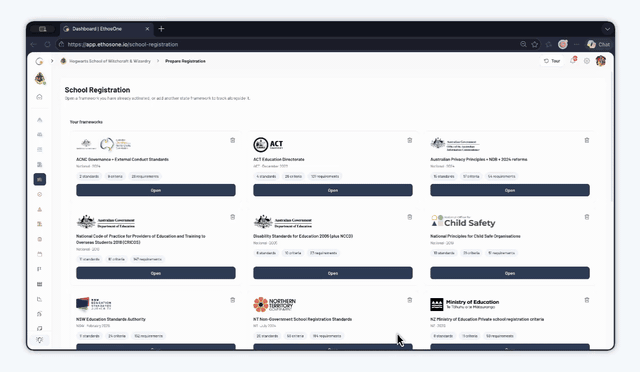
Task: Open the browser three-dots menu
Action: (576, 44)
